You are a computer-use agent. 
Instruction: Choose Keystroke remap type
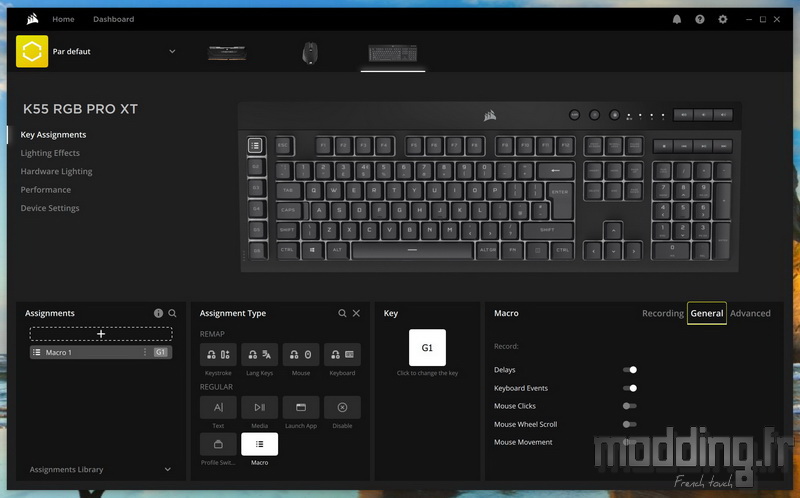point(218,355)
